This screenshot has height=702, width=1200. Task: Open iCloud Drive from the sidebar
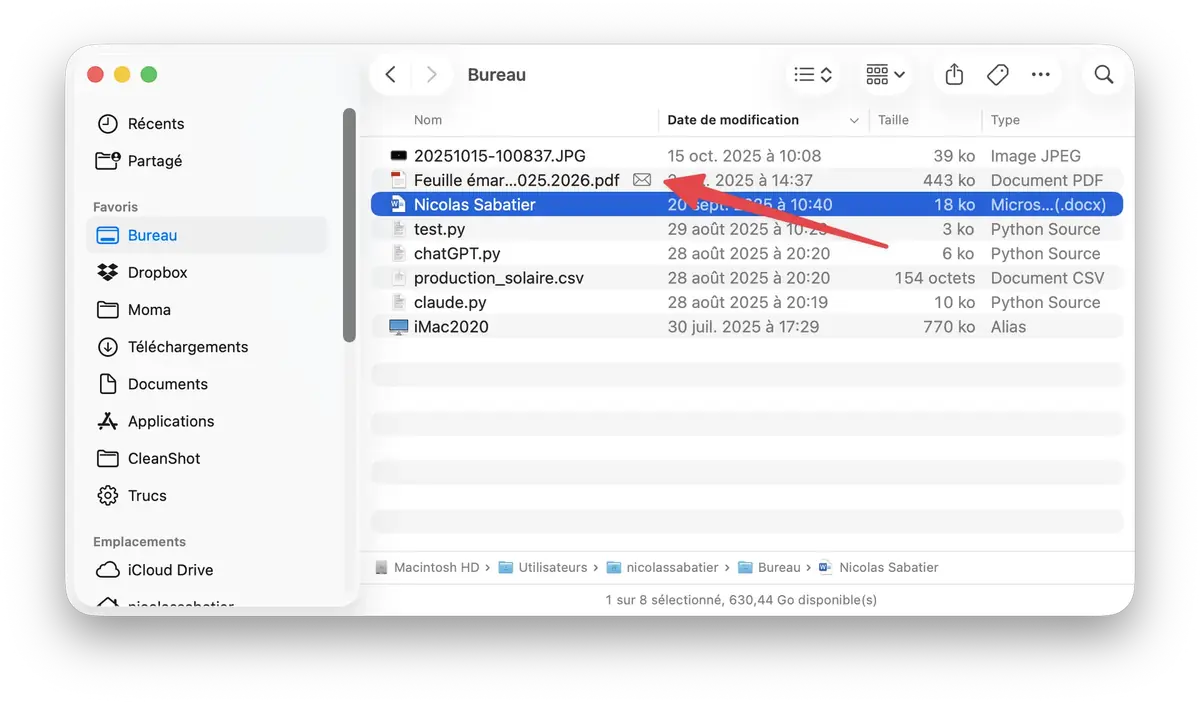[169, 570]
